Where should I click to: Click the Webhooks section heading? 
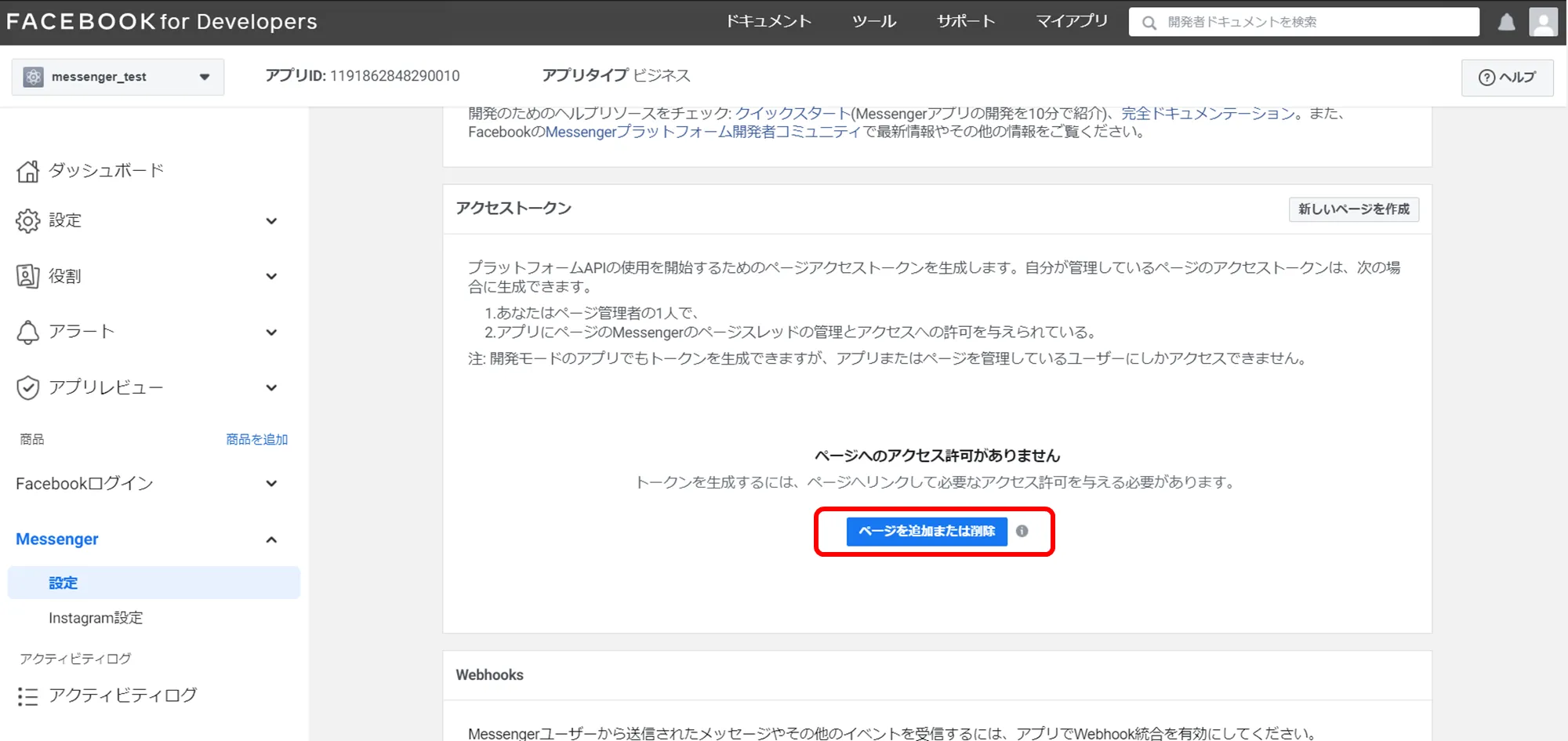[x=489, y=675]
